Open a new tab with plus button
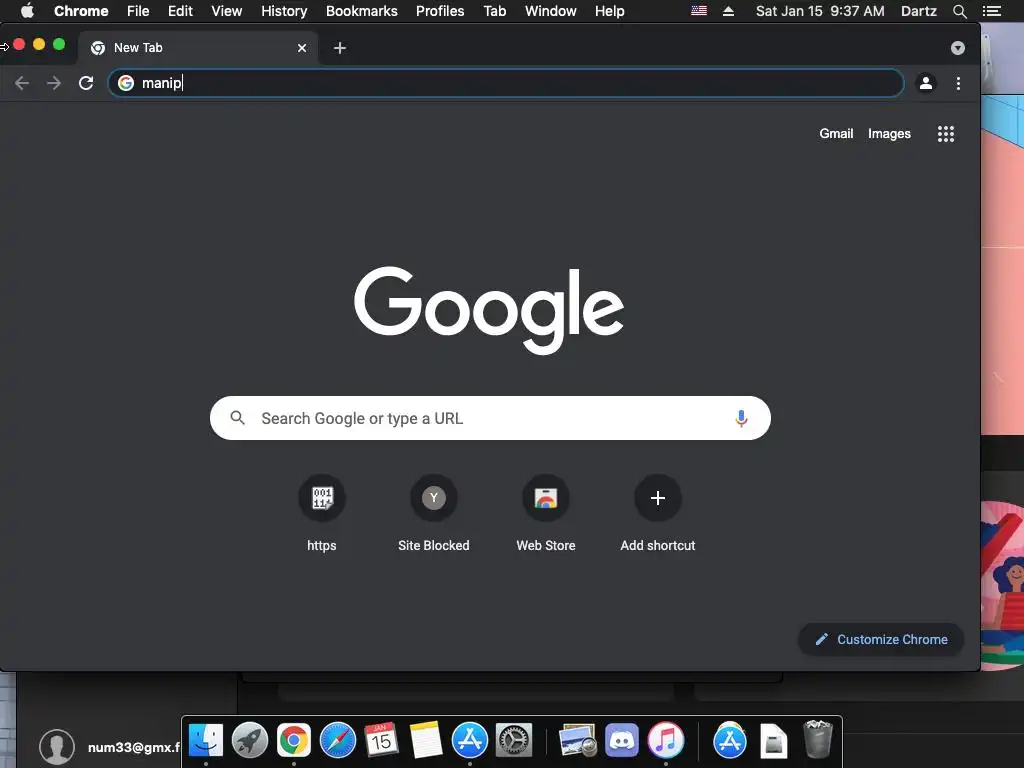The width and height of the screenshot is (1024, 768). click(x=340, y=48)
